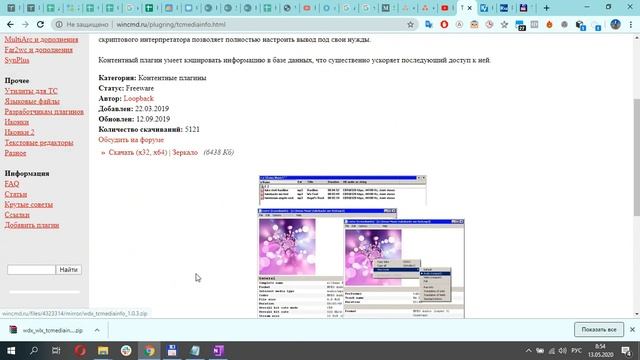The height and width of the screenshot is (360, 640).
Task: Open the SynPlus sidebar link
Action: pos(17,60)
